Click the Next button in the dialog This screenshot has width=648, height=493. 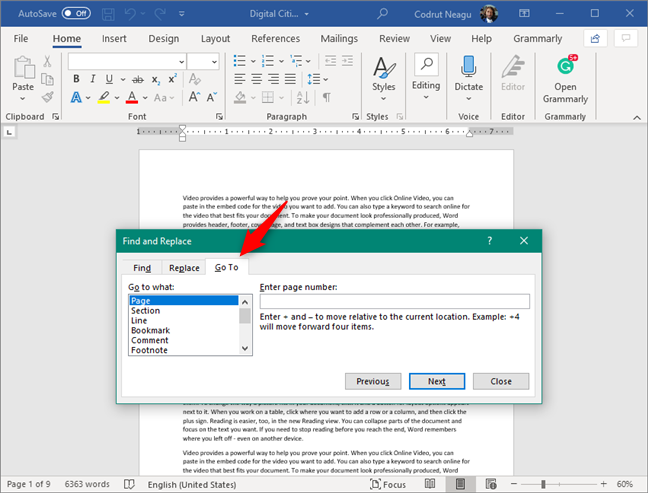[437, 381]
